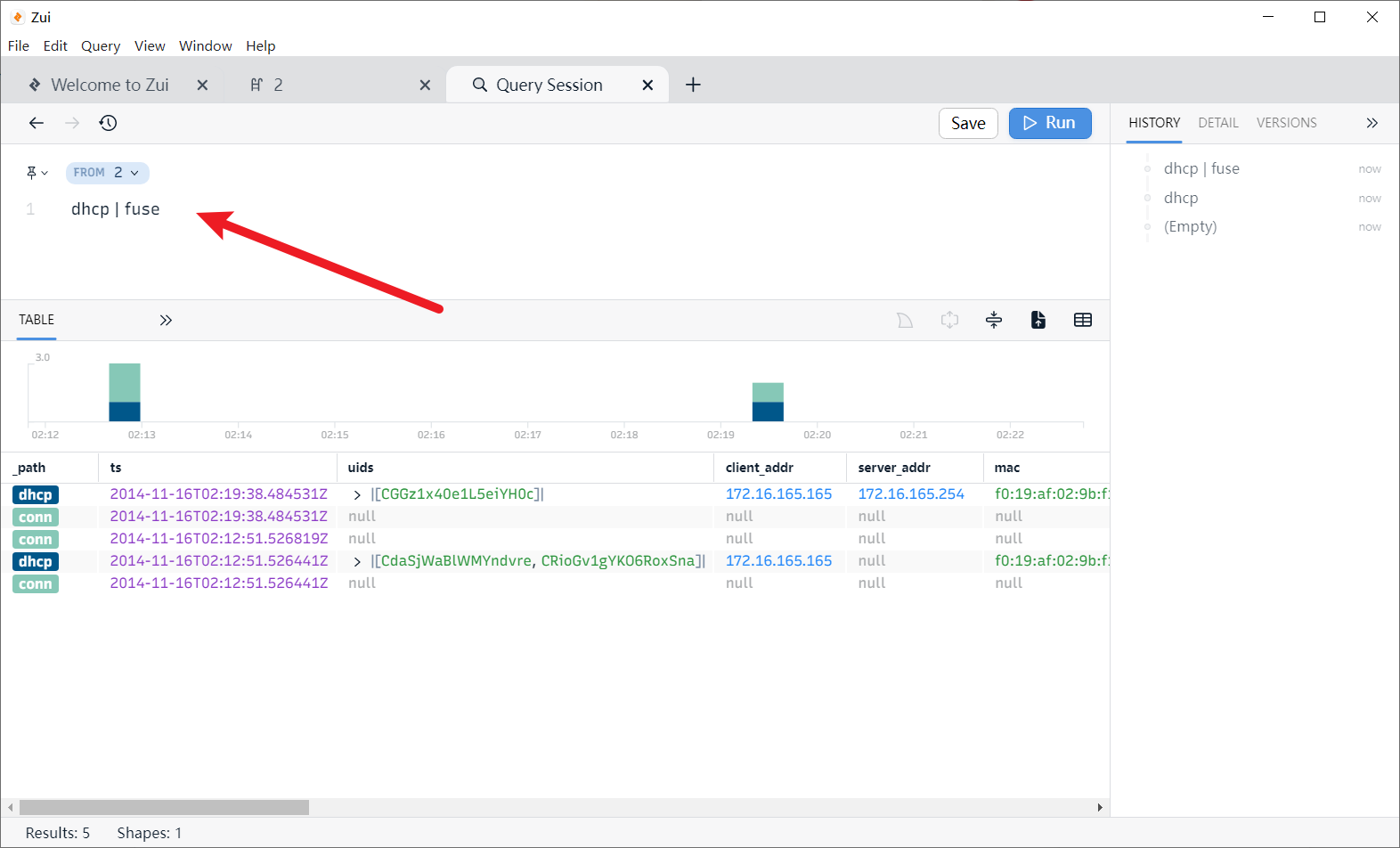Click the Results: 5 status text
Image resolution: width=1400 pixels, height=848 pixels.
(x=58, y=833)
